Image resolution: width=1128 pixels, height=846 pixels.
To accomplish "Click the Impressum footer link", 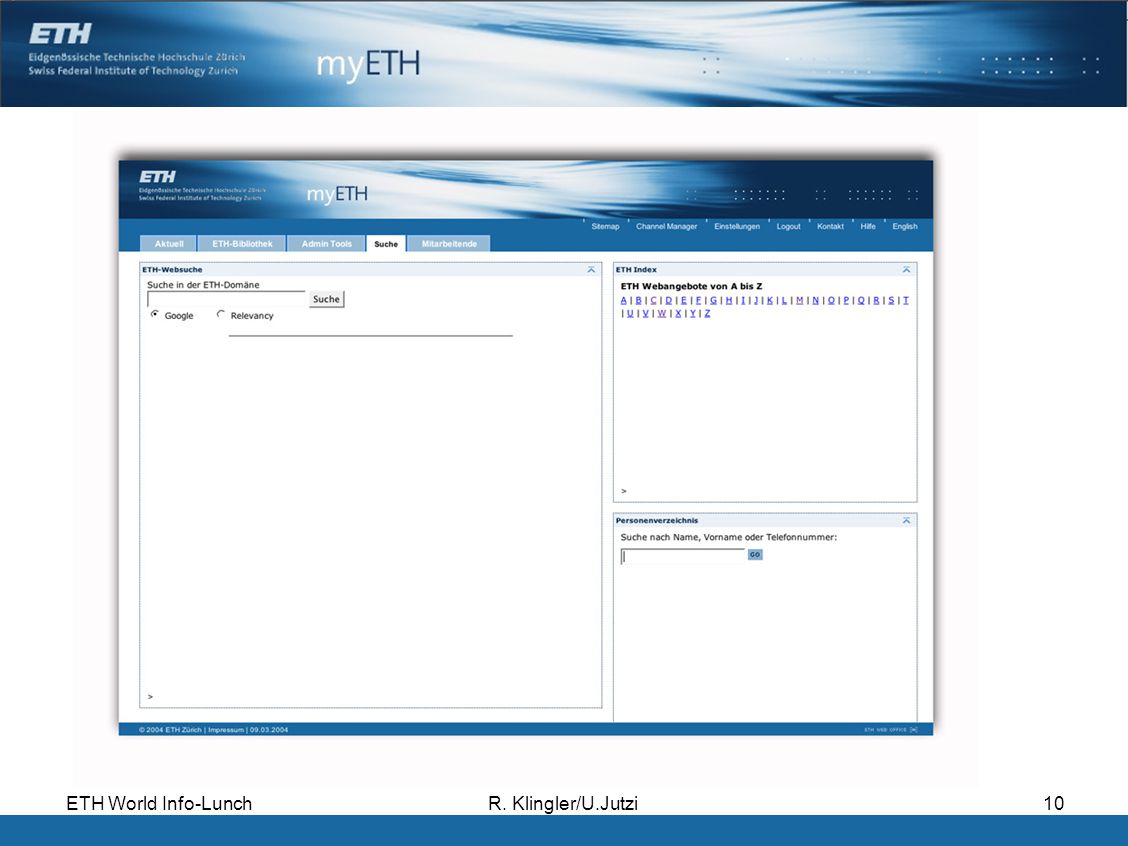I will pyautogui.click(x=226, y=729).
